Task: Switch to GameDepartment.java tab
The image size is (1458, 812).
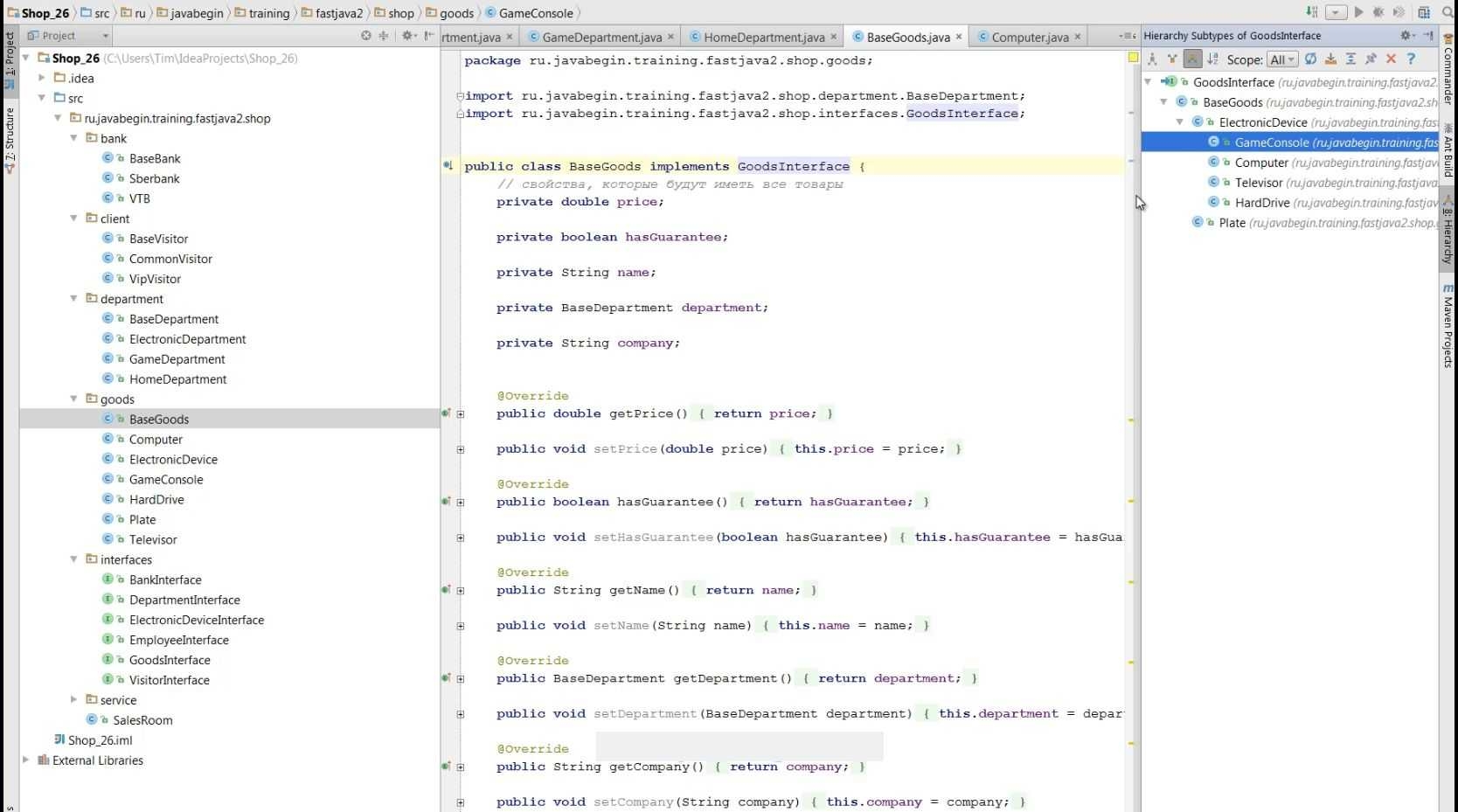Action: coord(601,37)
